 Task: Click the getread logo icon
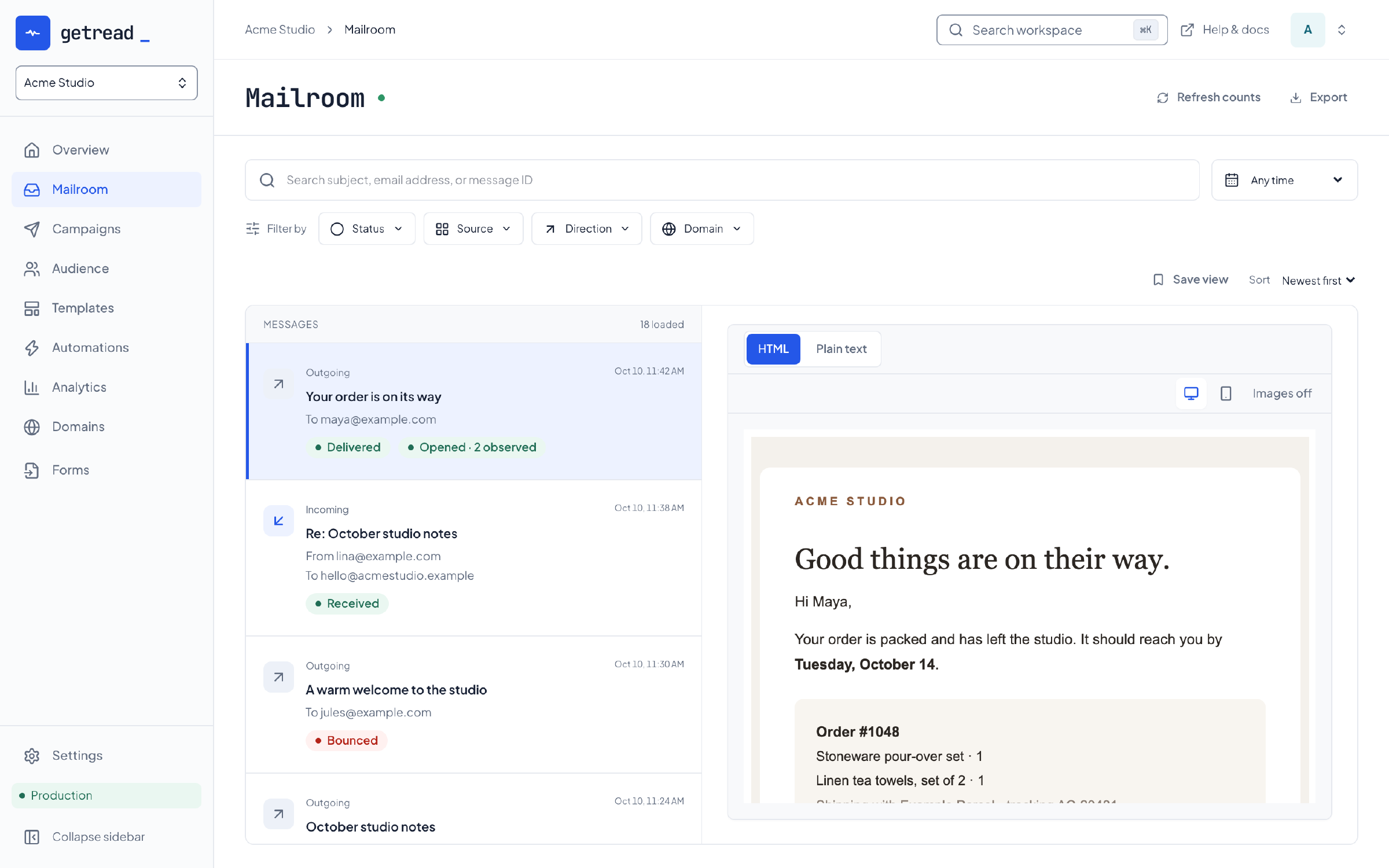pos(33,33)
